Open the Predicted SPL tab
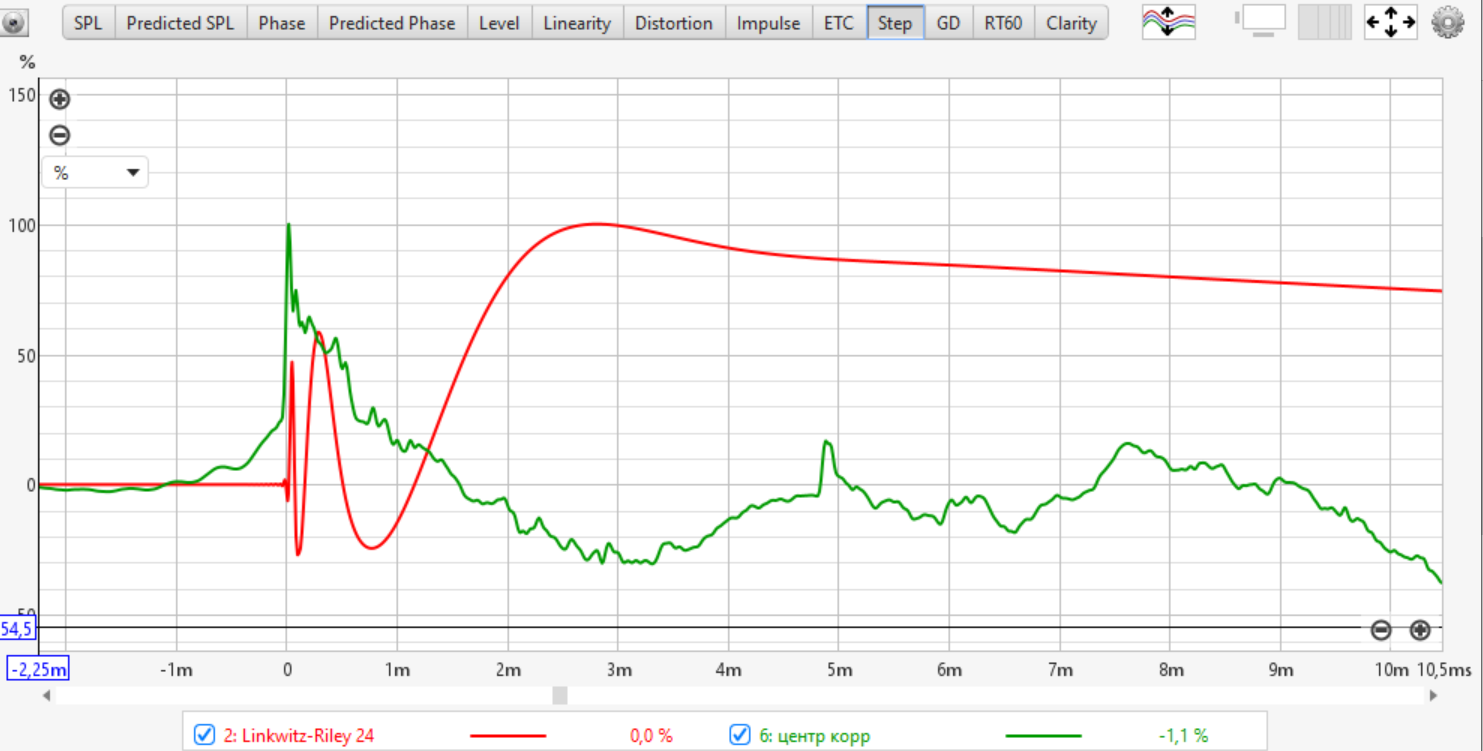The image size is (1483, 751). (181, 23)
